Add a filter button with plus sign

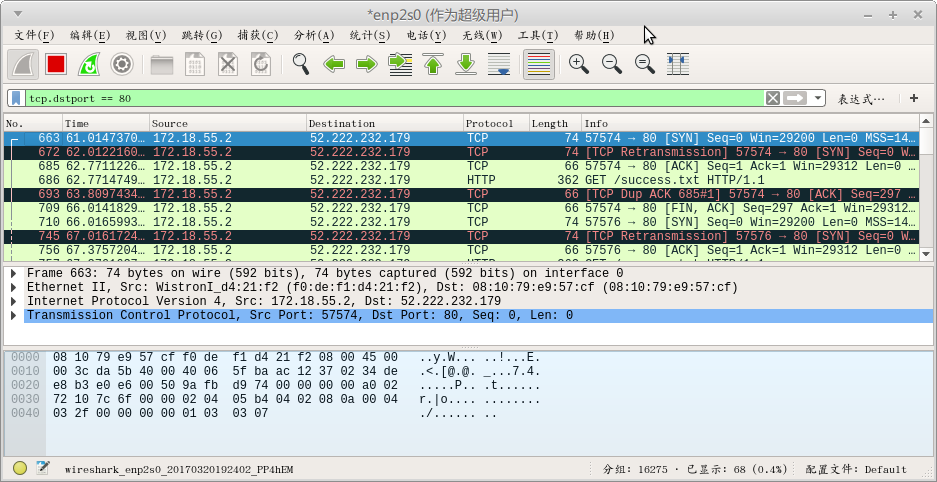point(914,98)
